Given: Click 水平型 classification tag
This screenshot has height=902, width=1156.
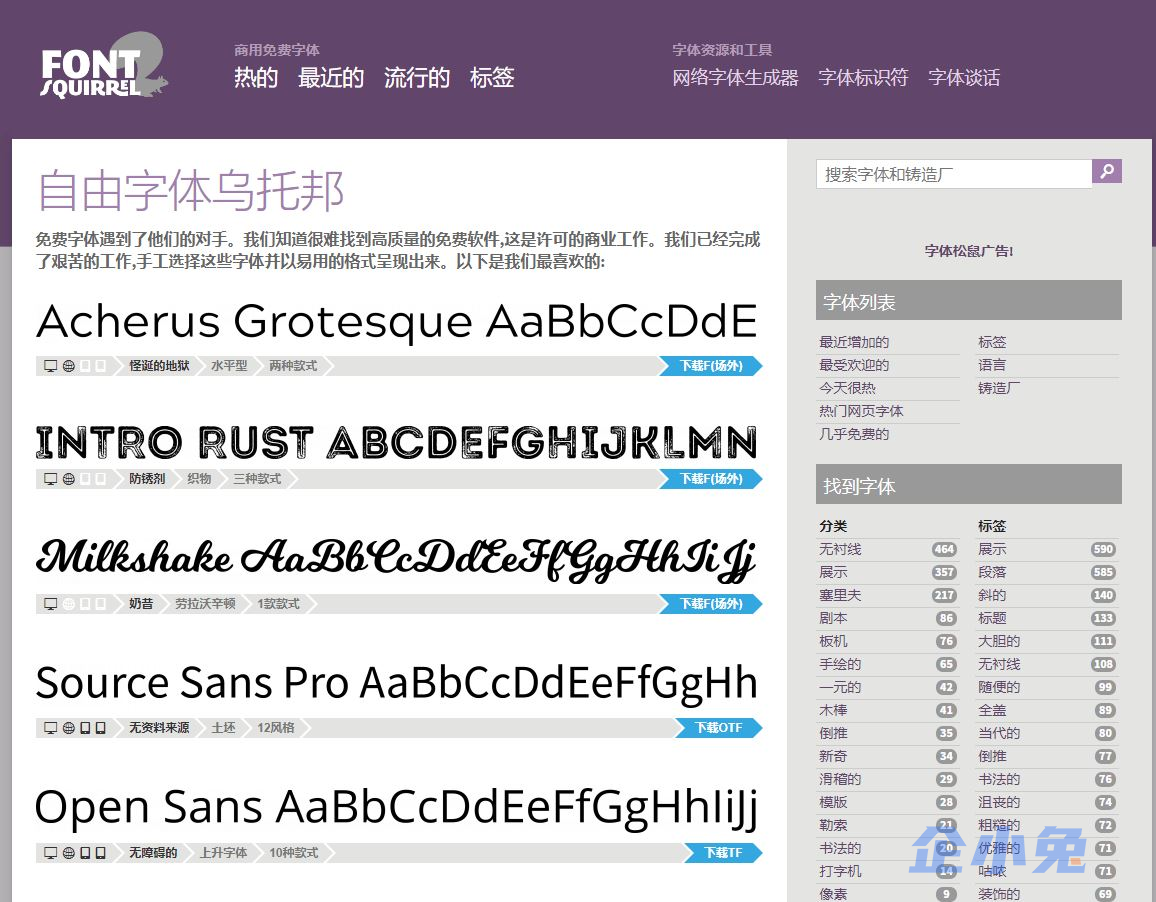Looking at the screenshot, I should [x=229, y=366].
